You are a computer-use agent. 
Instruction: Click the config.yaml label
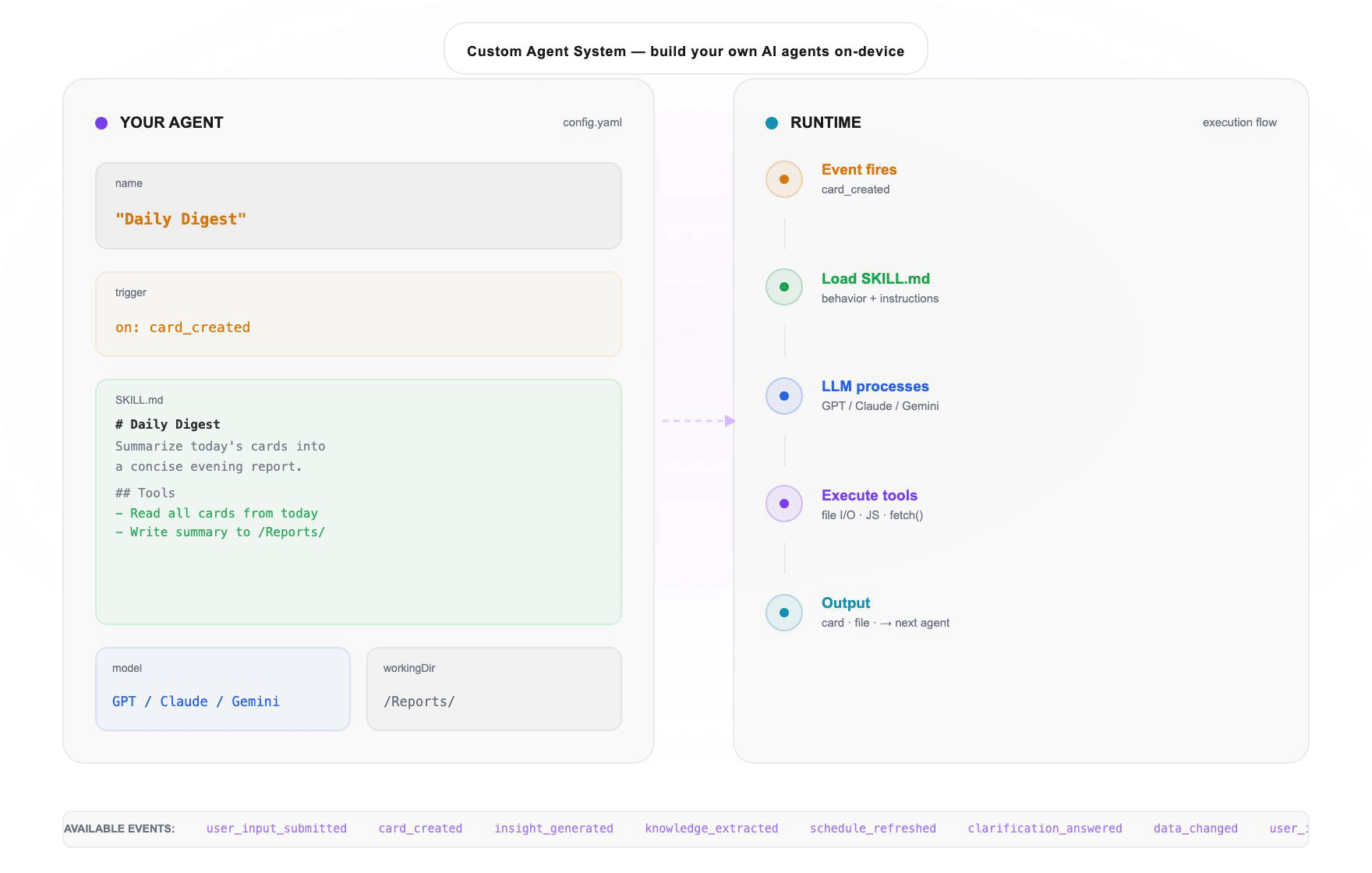pyautogui.click(x=592, y=122)
